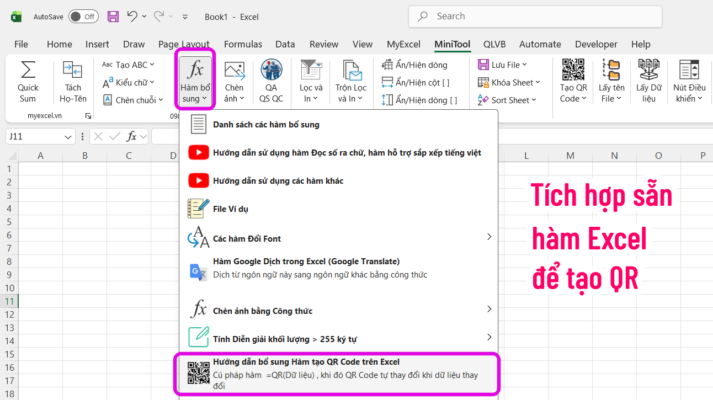Viewport: 713px width, 400px height.
Task: Click the Quick Sum icon
Action: click(x=28, y=80)
